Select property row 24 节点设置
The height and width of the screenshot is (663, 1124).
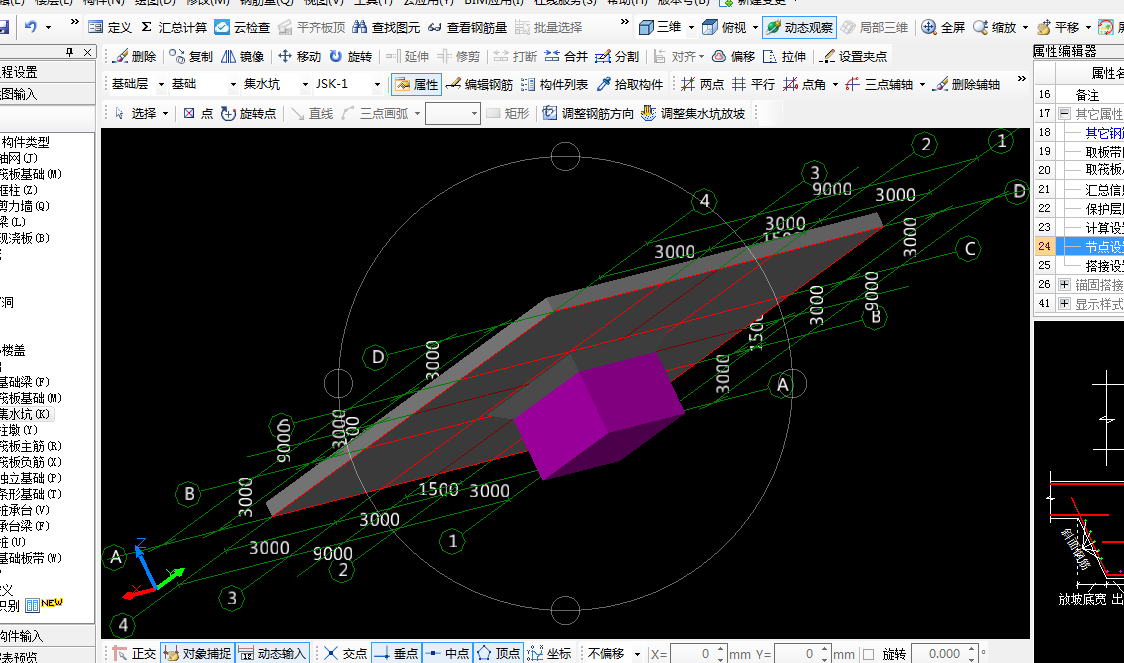point(1079,246)
